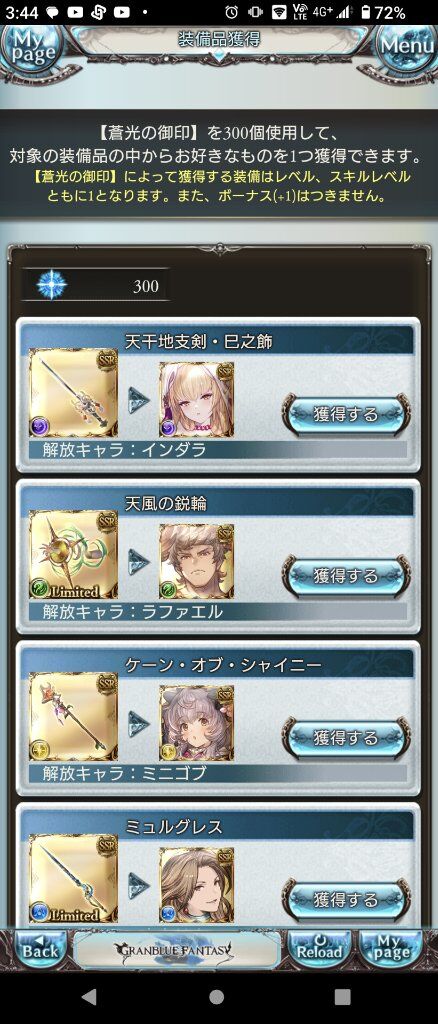Obtain 天干地支剣・巳之飾 with 獲得する button
The width and height of the screenshot is (438, 1024).
coord(346,414)
